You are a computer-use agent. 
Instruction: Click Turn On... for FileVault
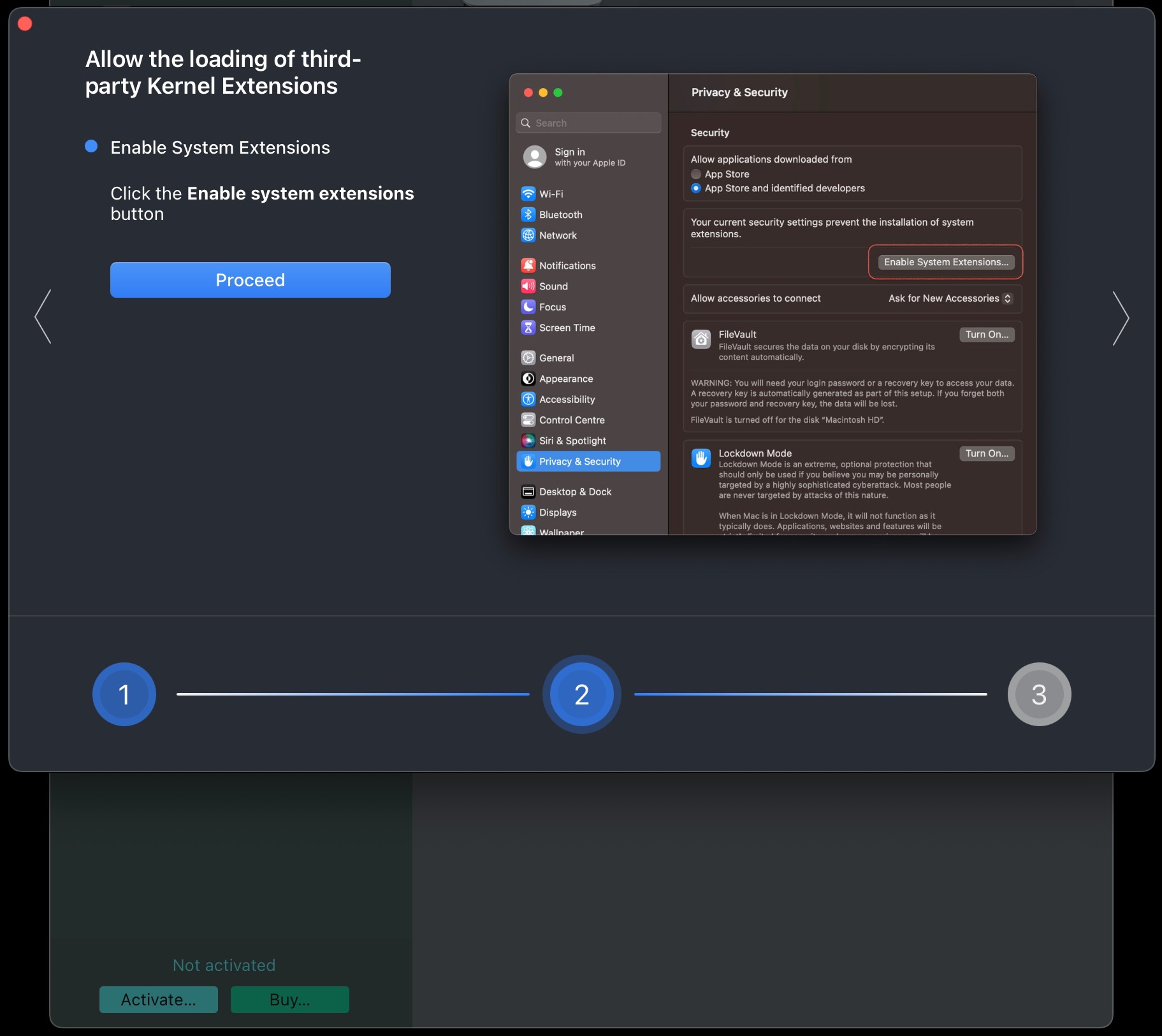[x=987, y=335]
